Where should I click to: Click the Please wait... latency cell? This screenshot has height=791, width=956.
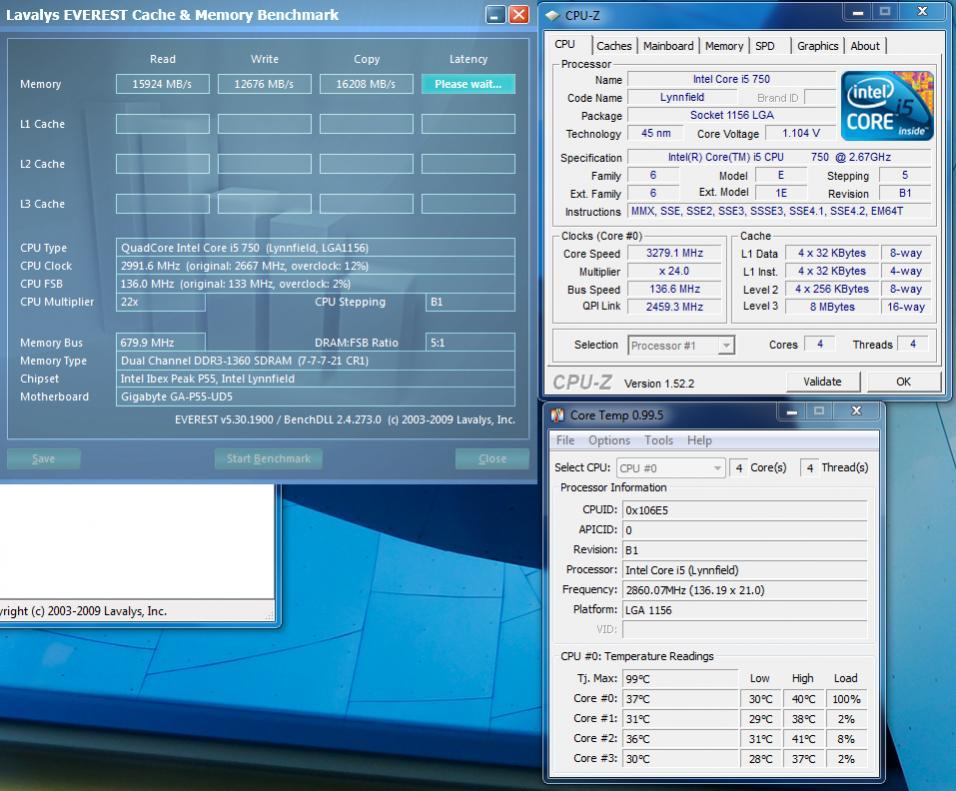[x=468, y=84]
